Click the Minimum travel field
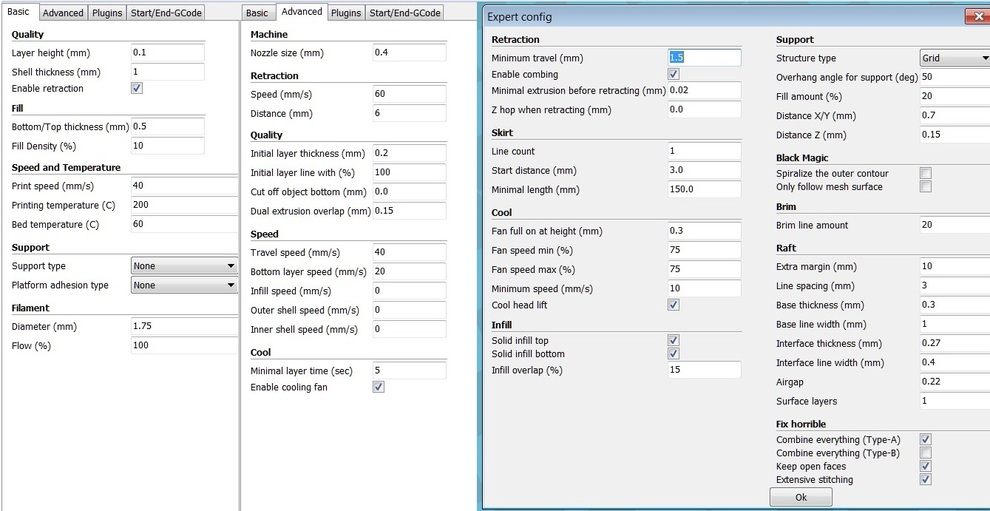This screenshot has width=990, height=511. [x=704, y=58]
